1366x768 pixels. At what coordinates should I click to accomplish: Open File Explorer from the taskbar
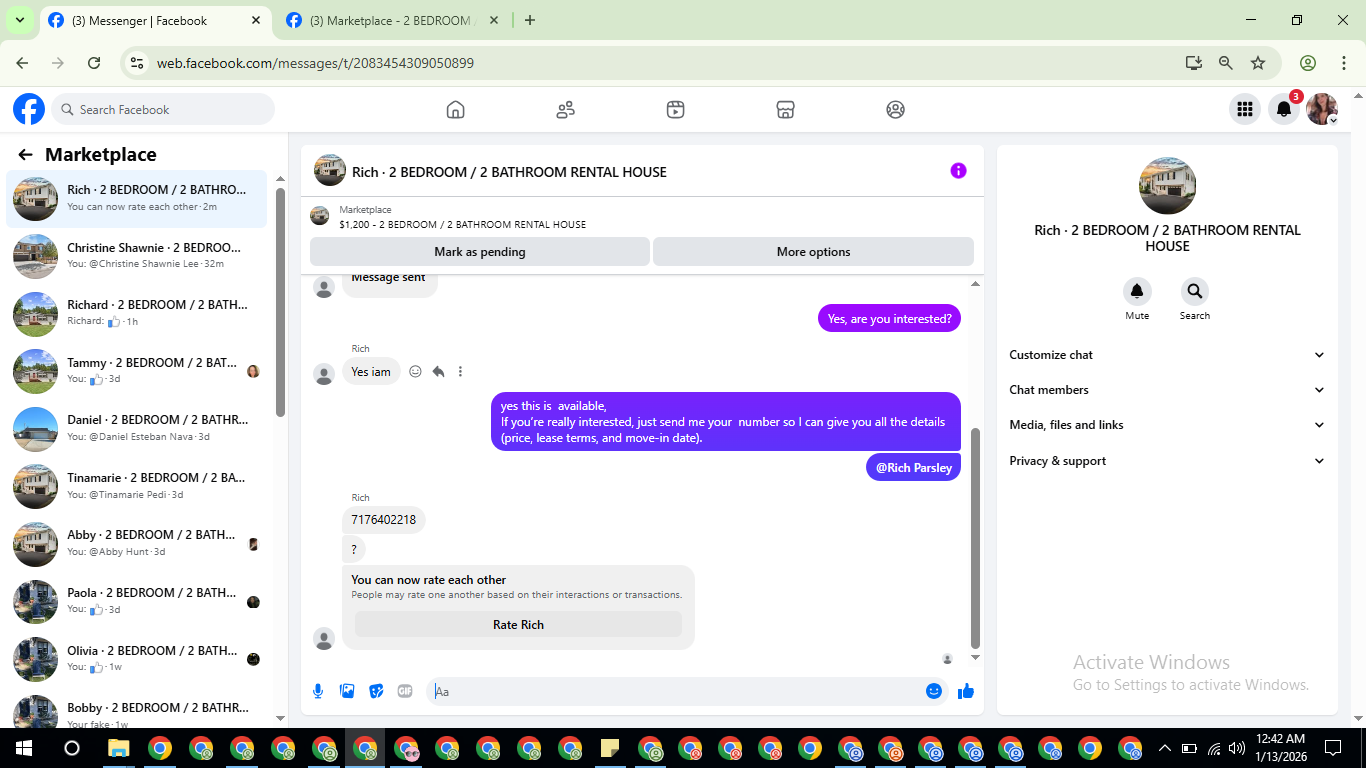coord(119,748)
